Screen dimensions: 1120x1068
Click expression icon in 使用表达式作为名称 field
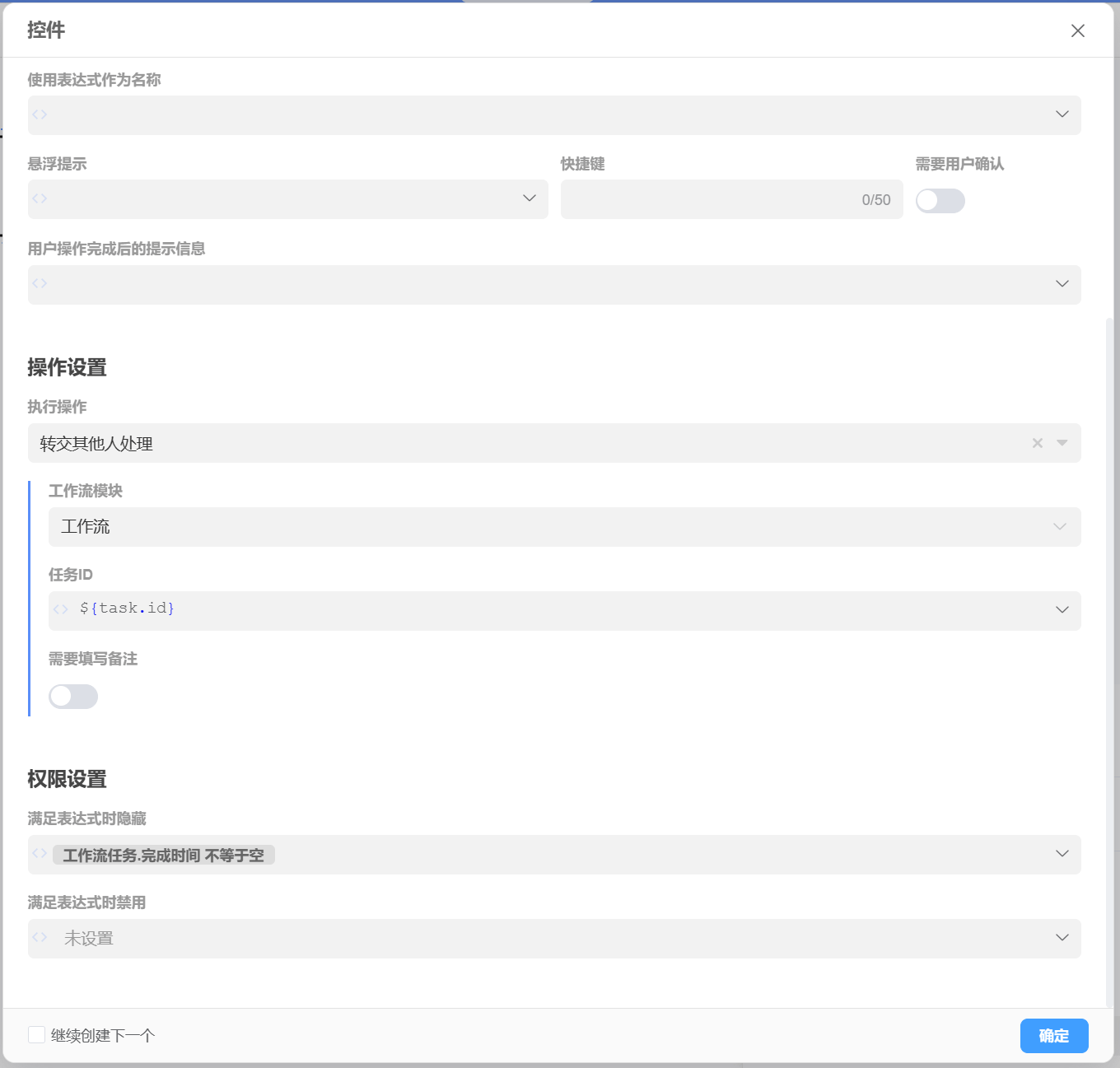pos(40,114)
